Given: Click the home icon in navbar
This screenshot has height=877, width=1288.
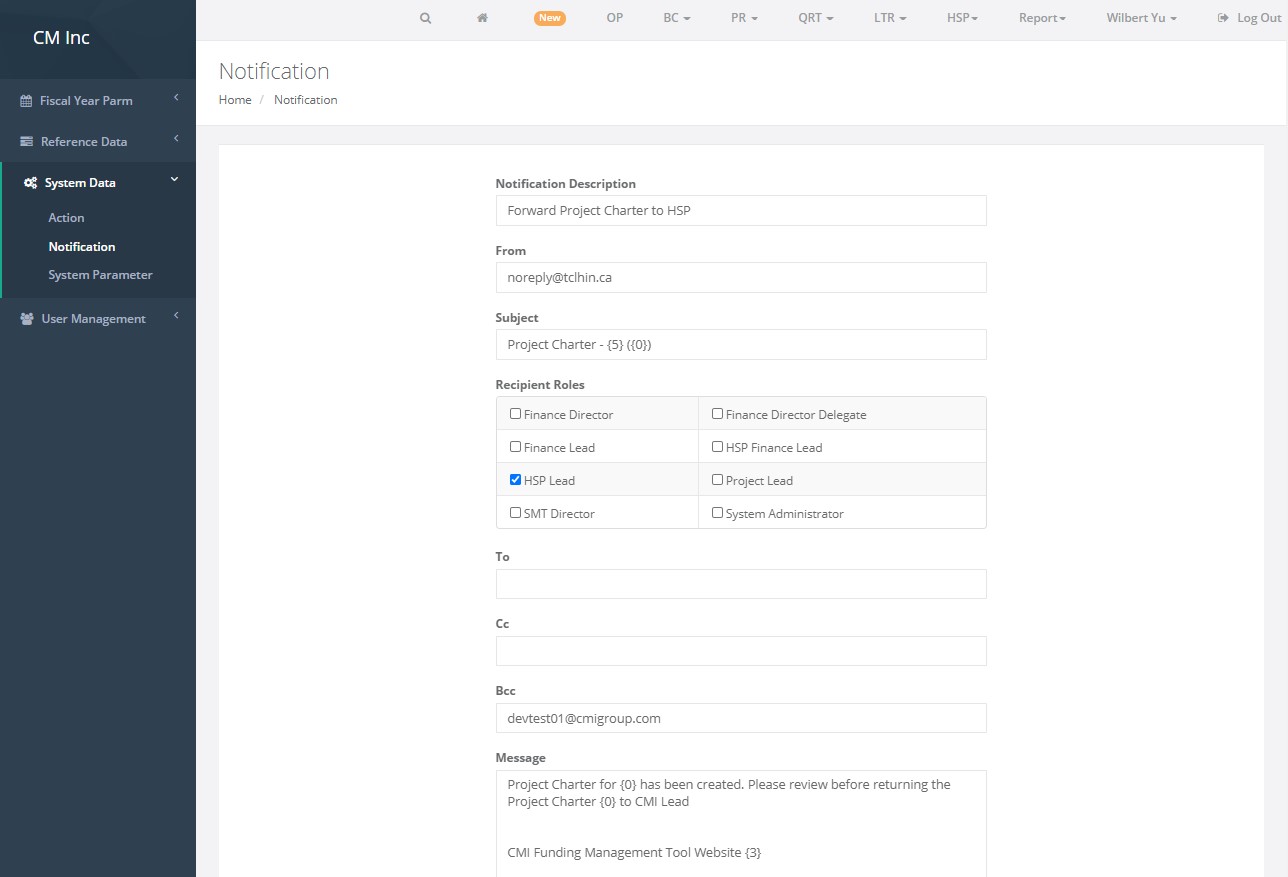Looking at the screenshot, I should tap(482, 18).
